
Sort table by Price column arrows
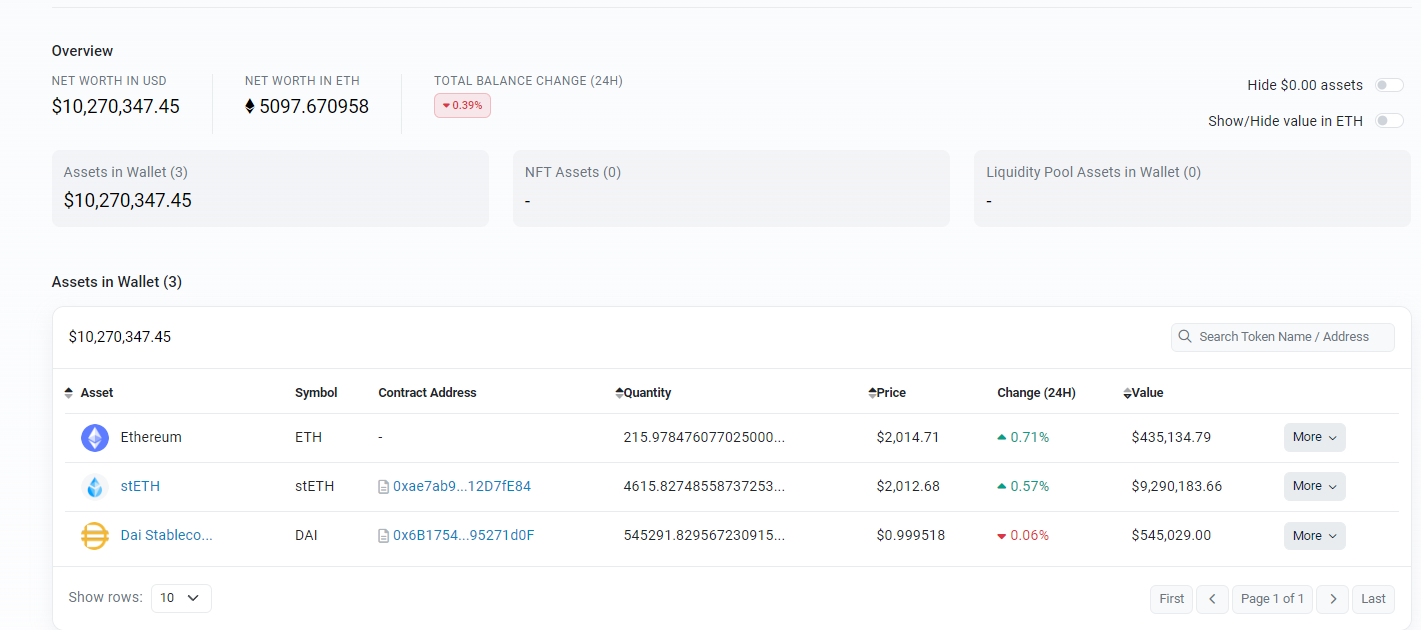pyautogui.click(x=872, y=393)
